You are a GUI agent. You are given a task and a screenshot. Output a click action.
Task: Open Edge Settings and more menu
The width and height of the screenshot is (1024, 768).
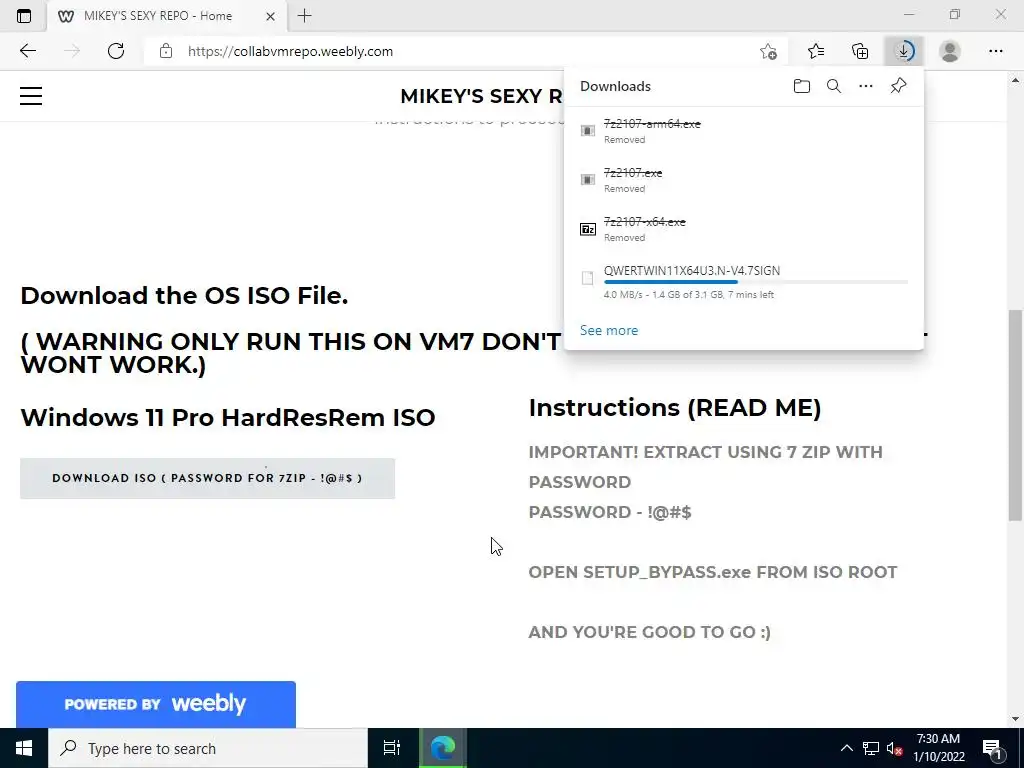pyautogui.click(x=995, y=51)
